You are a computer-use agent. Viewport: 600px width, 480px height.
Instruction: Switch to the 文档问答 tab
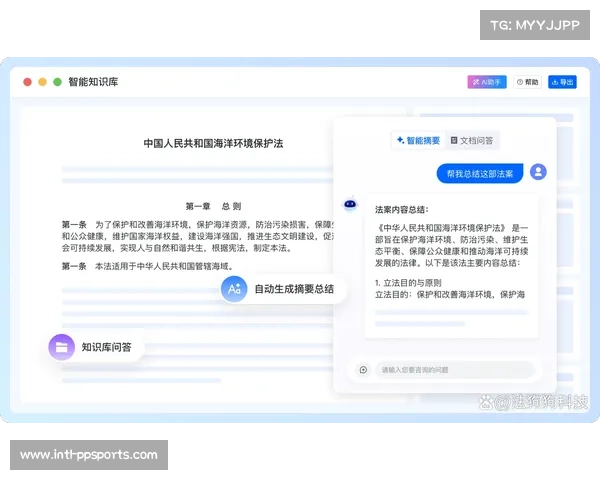(x=472, y=140)
